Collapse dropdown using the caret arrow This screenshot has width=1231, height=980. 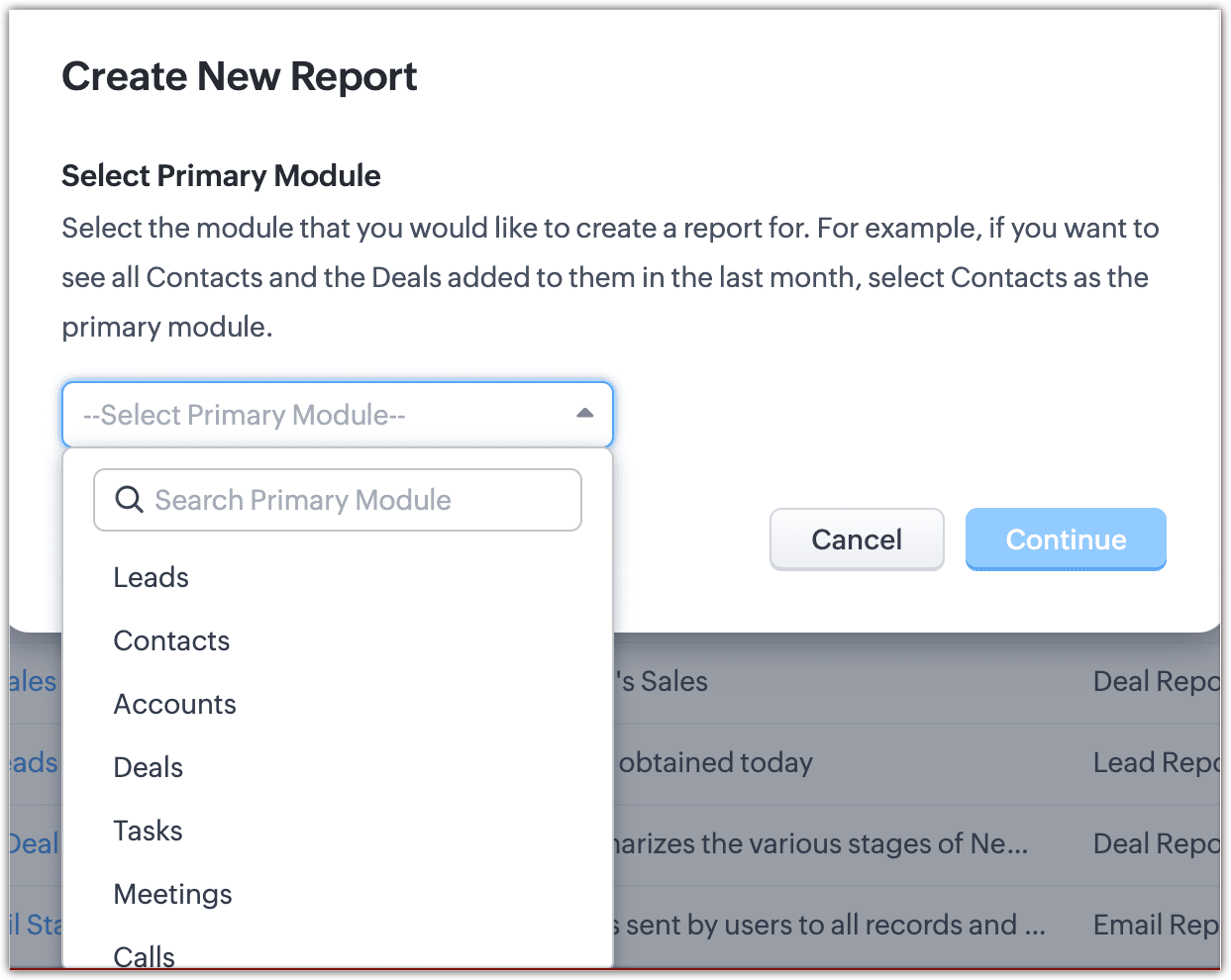pos(584,414)
